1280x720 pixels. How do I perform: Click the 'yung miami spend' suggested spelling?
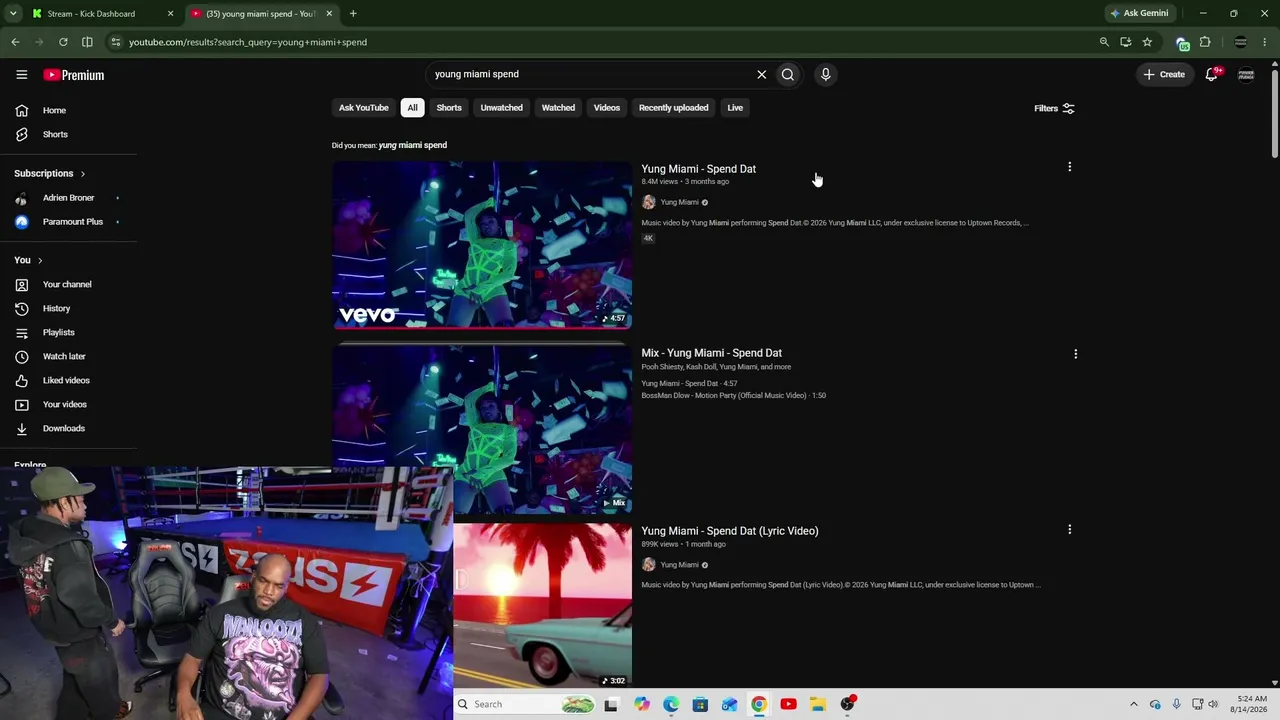pyautogui.click(x=412, y=145)
